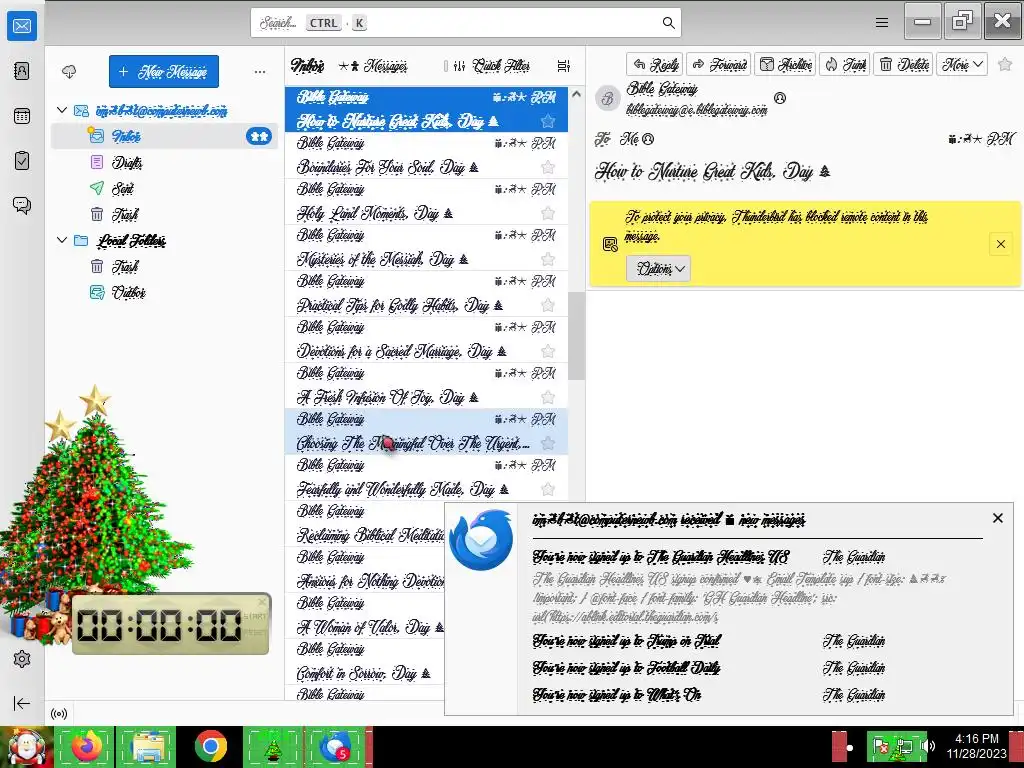Viewport: 1024px width, 768px height.
Task: Toggle star on Mysteries of the Messiah message
Action: [x=548, y=259]
